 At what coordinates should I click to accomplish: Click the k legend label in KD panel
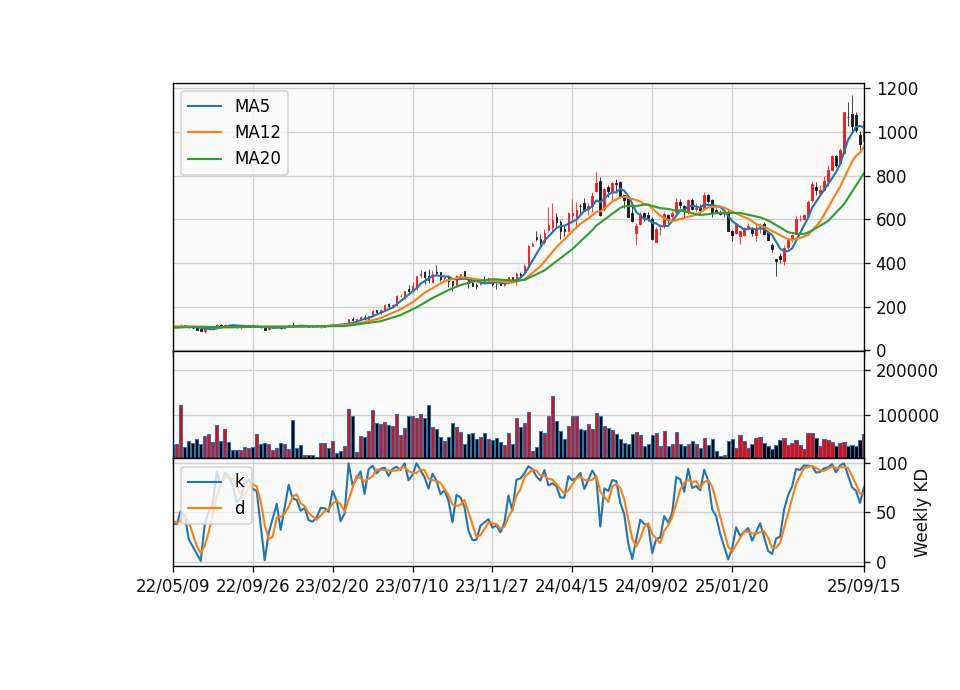pos(239,481)
